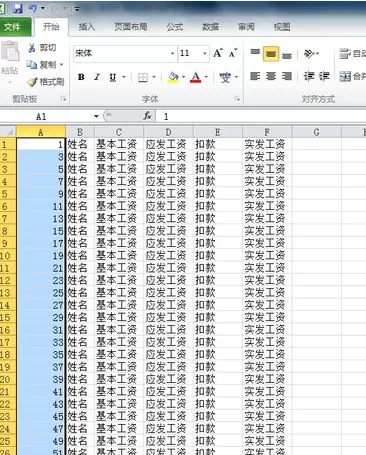Click the Undo arrow icon
Viewport: 366px width, 455px height.
32,8
